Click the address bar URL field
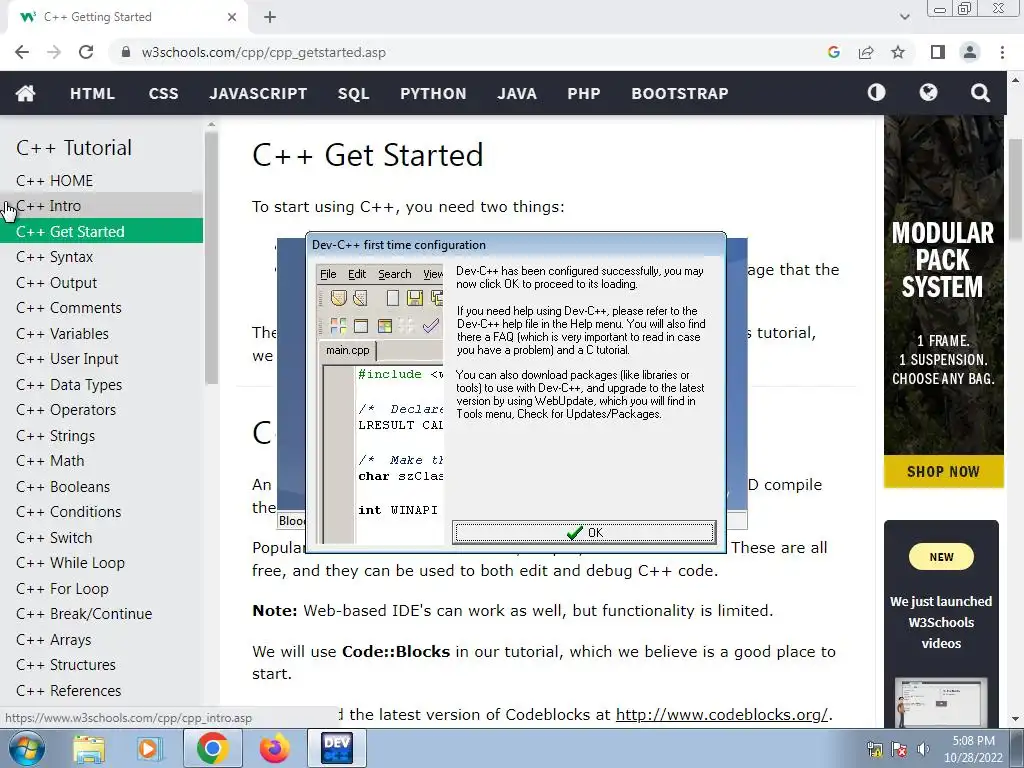The height and width of the screenshot is (768, 1024). [x=470, y=52]
